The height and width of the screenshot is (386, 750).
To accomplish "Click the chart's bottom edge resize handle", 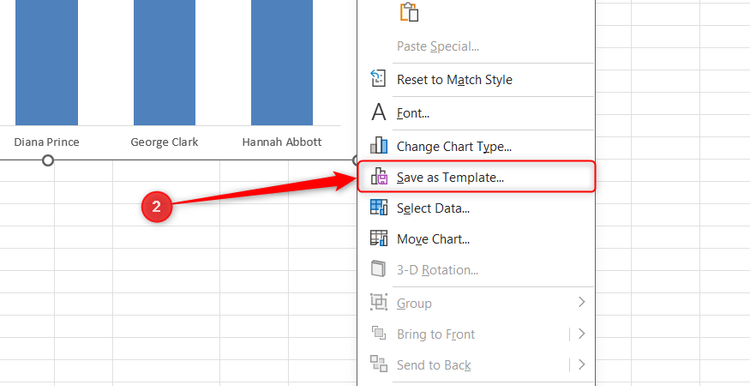I will (47, 160).
